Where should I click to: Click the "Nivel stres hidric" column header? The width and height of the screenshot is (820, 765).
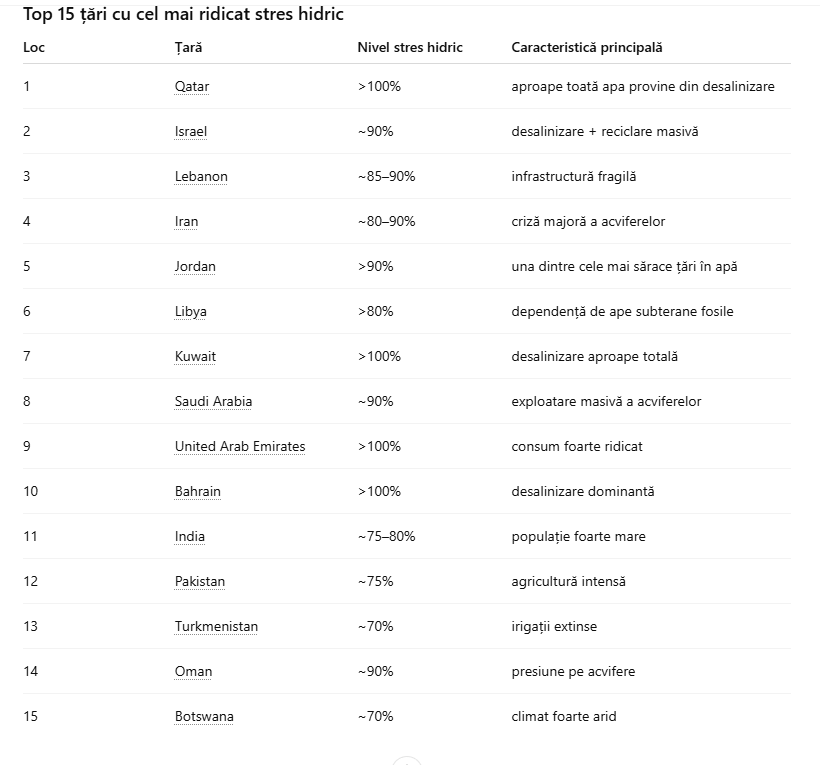click(410, 47)
